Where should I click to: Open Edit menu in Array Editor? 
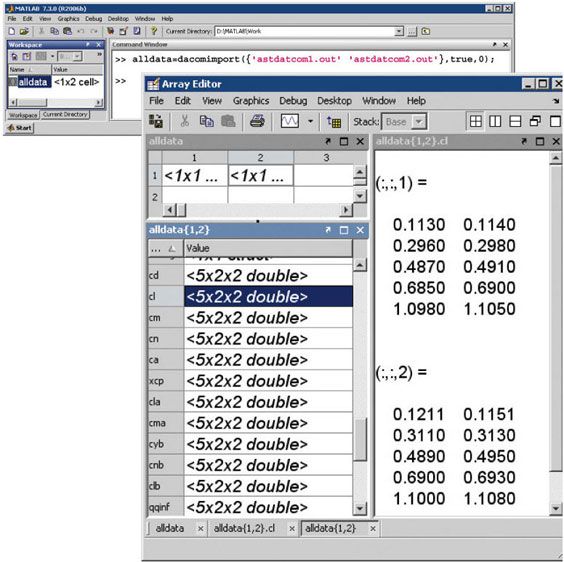[x=183, y=101]
